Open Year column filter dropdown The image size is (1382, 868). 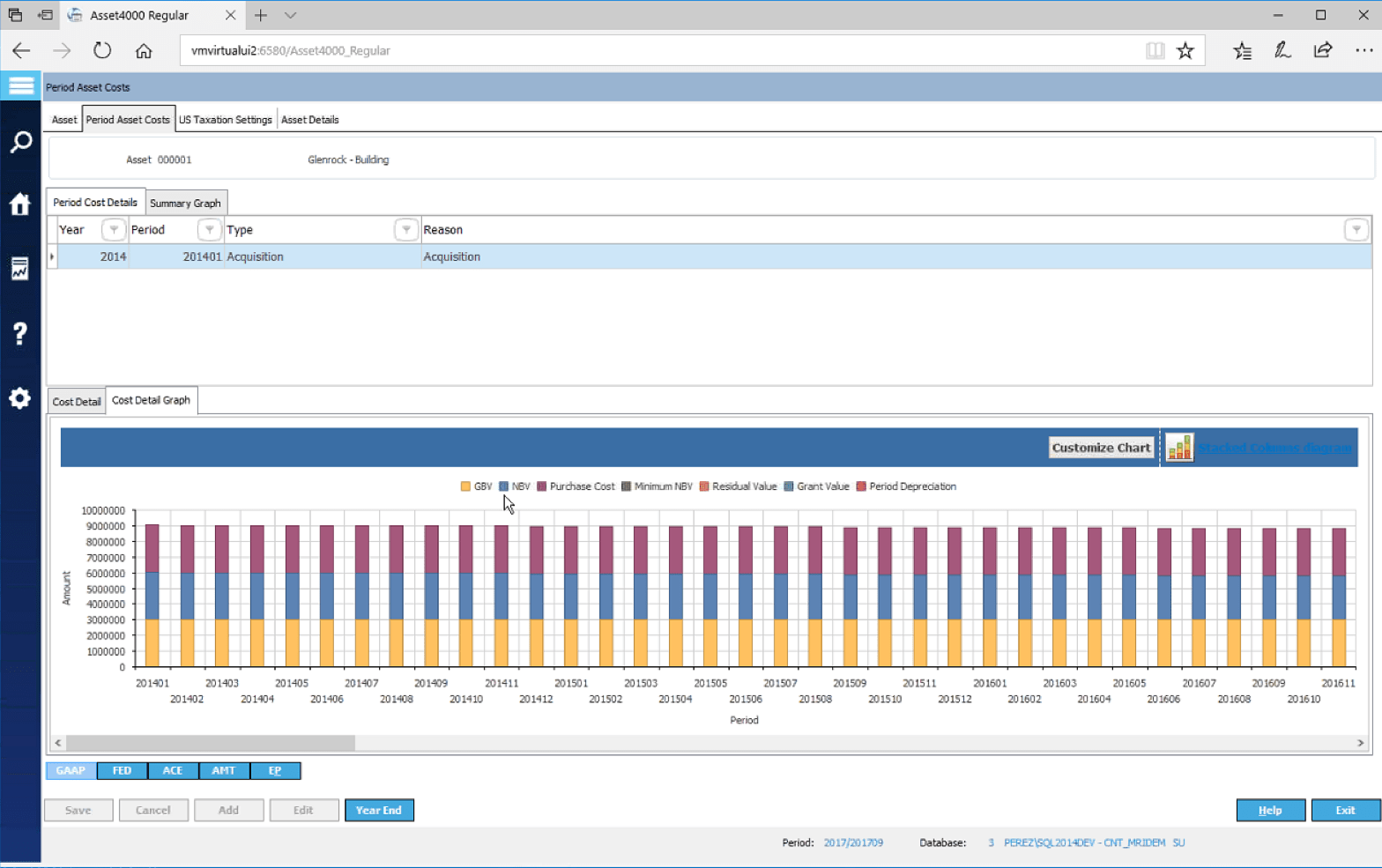pos(114,230)
